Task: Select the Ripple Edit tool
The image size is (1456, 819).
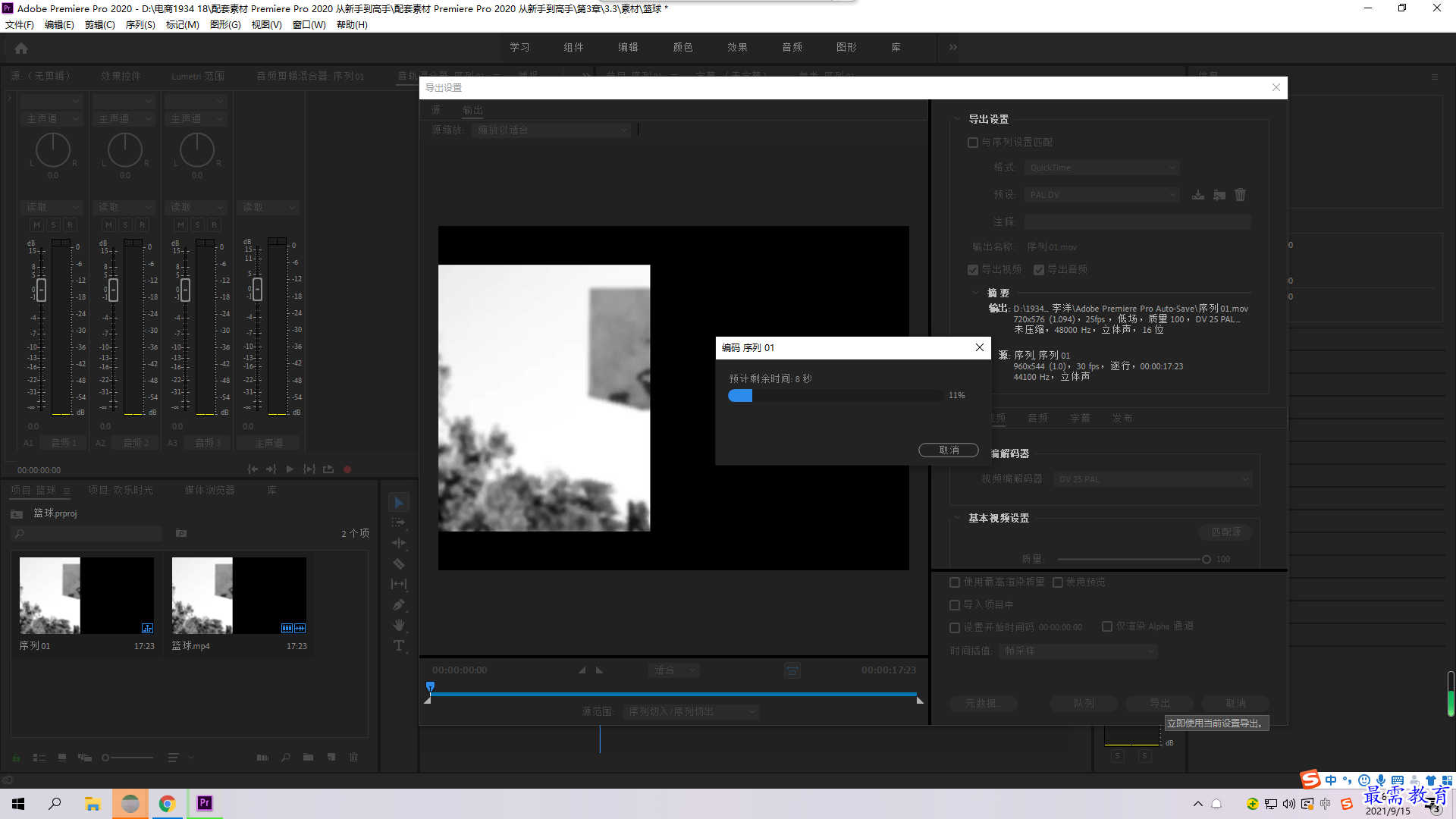Action: (399, 543)
